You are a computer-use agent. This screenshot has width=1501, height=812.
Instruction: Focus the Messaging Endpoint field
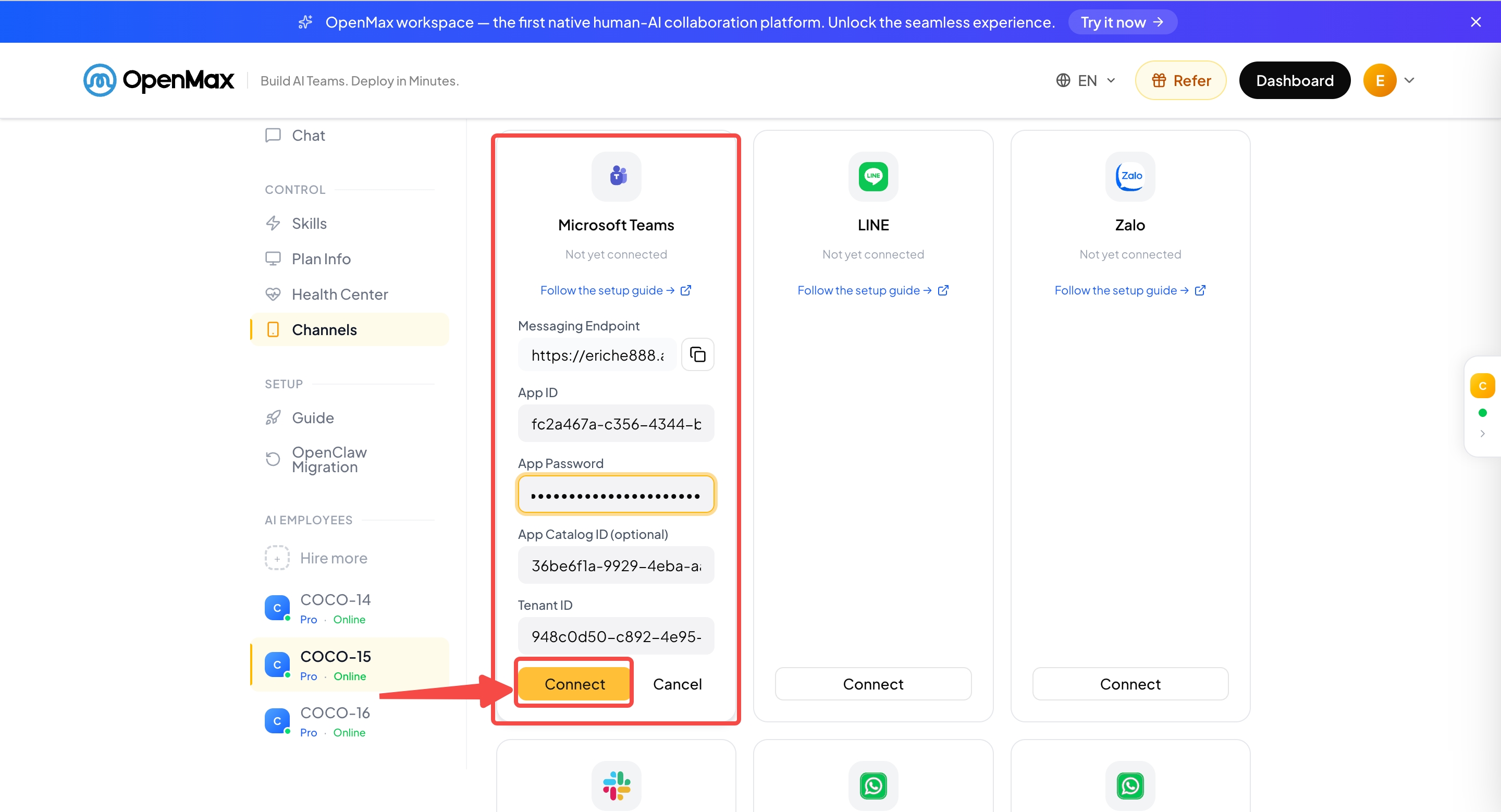(597, 355)
